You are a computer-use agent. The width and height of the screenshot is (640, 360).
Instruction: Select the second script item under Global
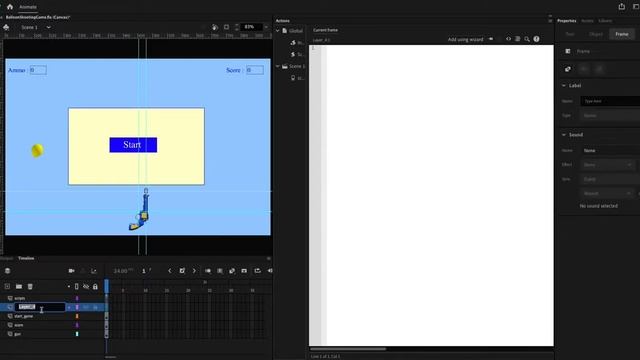[x=297, y=54]
